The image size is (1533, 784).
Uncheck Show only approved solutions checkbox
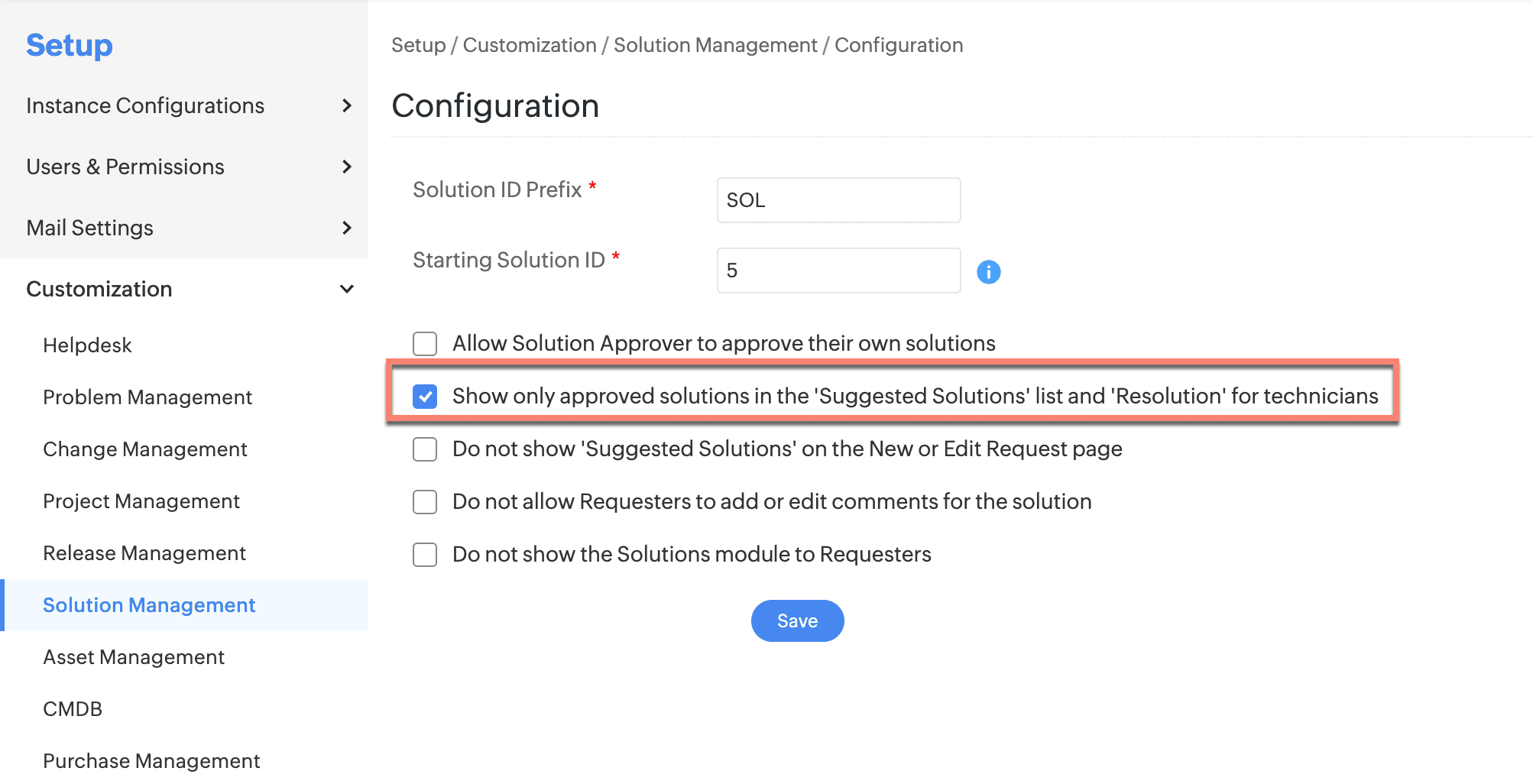[425, 397]
